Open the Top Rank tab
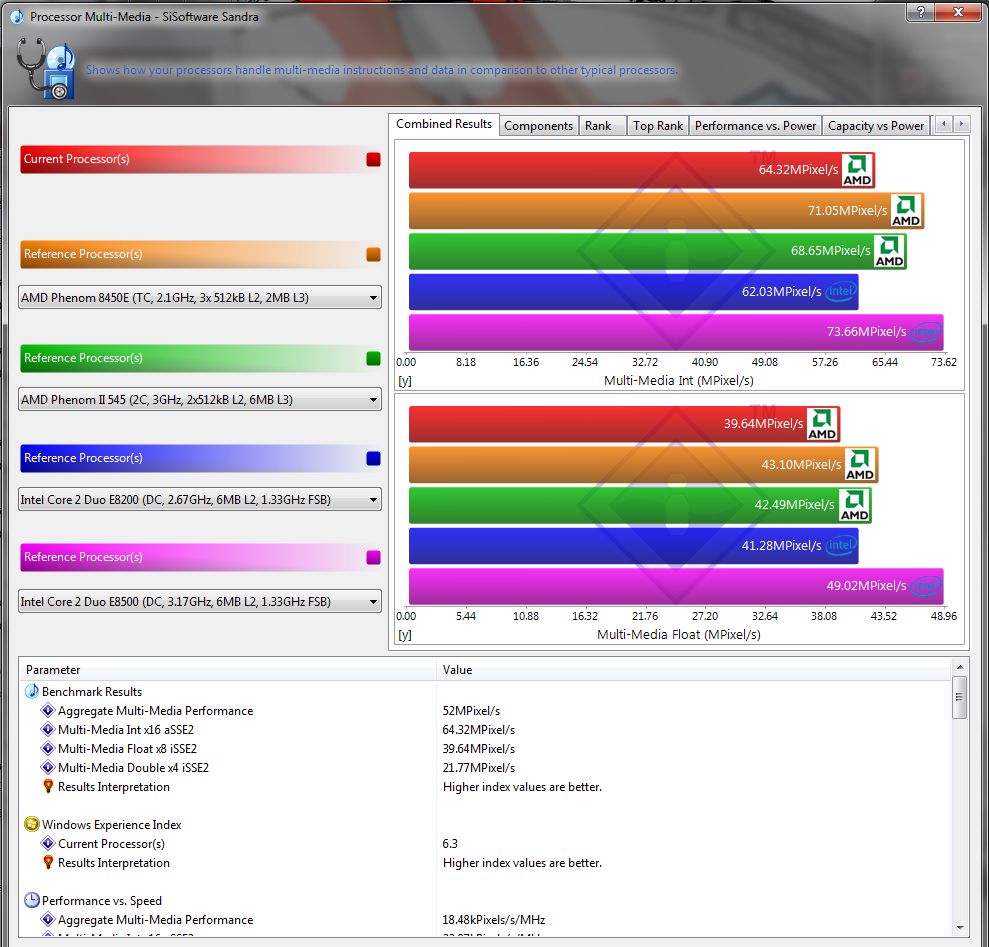This screenshot has height=947, width=989. (x=658, y=126)
